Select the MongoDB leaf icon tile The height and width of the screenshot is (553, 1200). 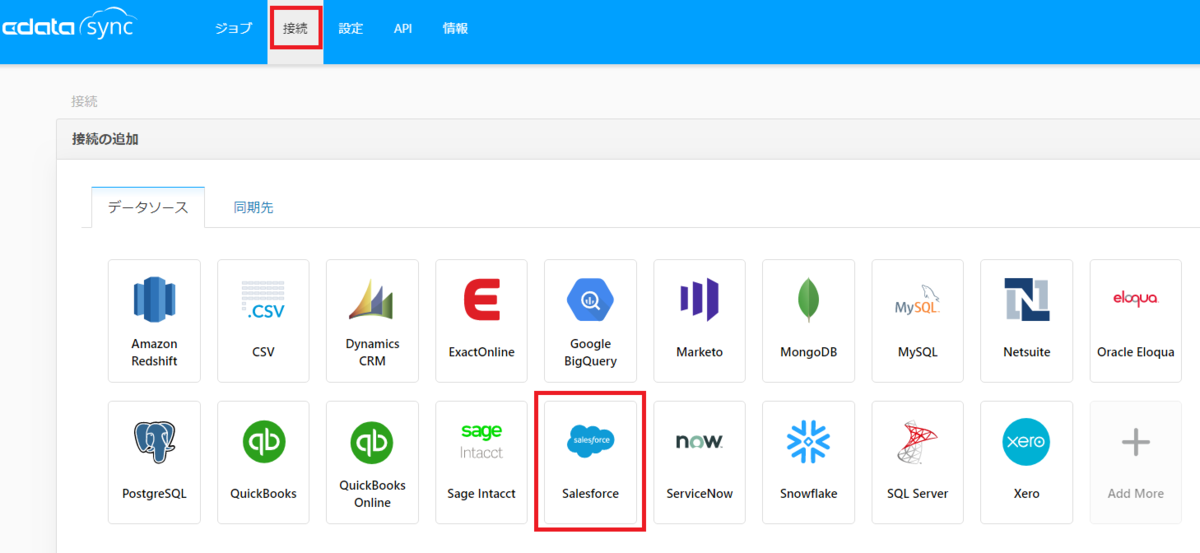808,321
